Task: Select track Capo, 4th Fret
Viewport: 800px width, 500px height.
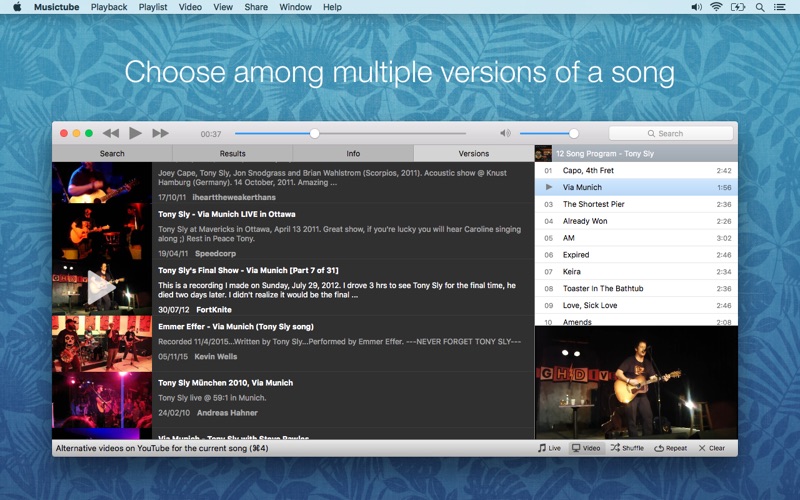Action: pos(636,170)
